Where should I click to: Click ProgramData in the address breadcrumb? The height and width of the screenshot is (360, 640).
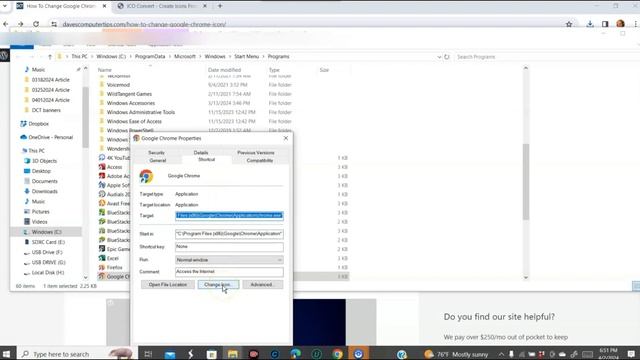[x=150, y=56]
